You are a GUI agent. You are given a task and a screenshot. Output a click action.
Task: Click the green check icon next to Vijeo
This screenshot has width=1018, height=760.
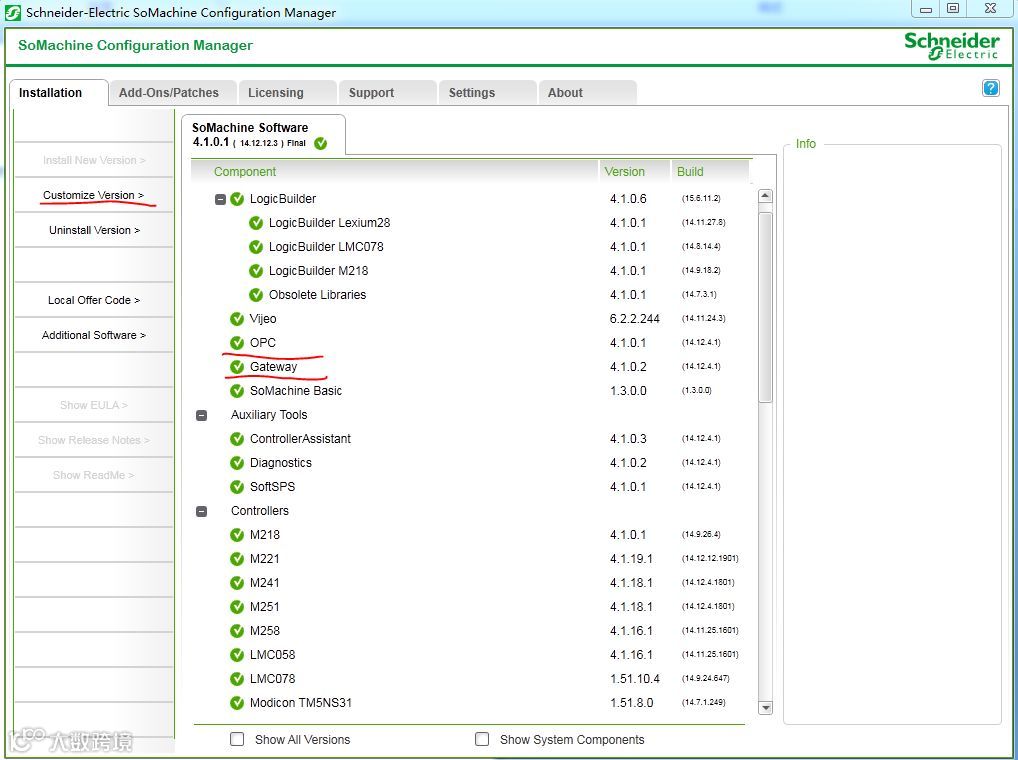click(x=237, y=319)
